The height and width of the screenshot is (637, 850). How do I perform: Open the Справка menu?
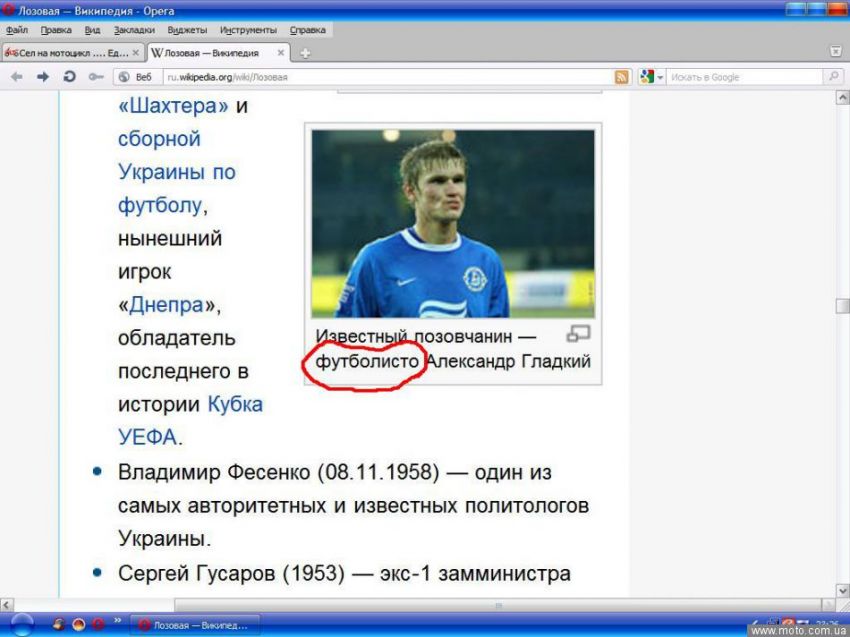point(307,30)
